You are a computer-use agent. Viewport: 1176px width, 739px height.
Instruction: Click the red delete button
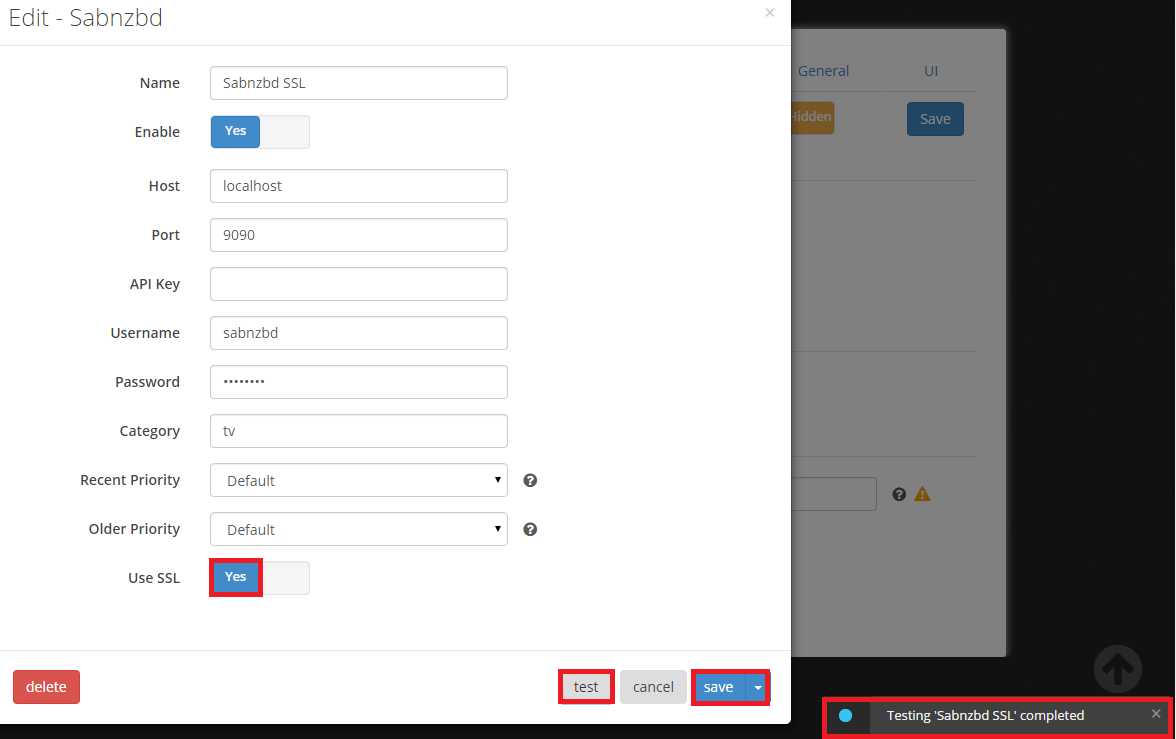point(46,687)
